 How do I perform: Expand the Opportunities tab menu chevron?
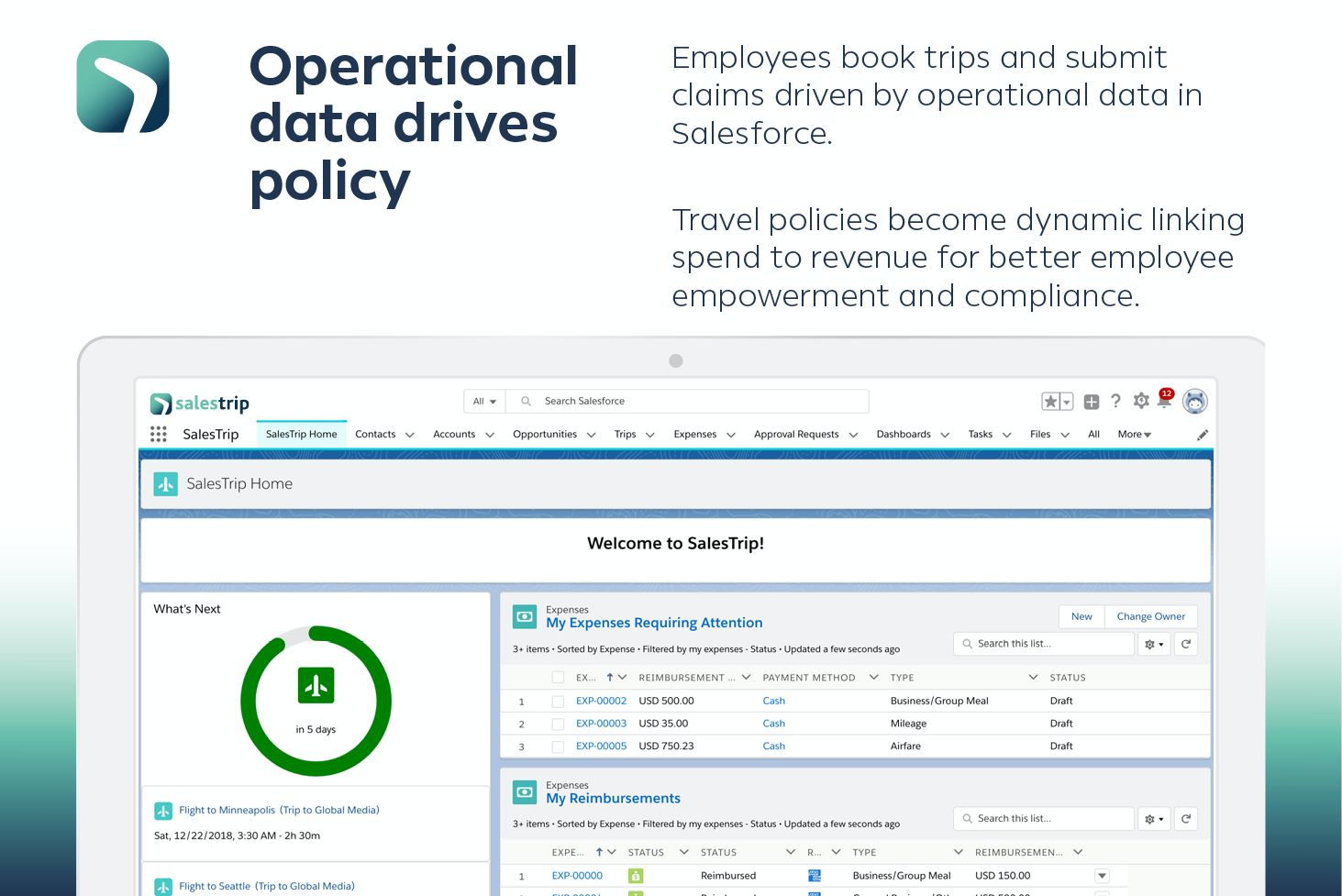[x=592, y=435]
